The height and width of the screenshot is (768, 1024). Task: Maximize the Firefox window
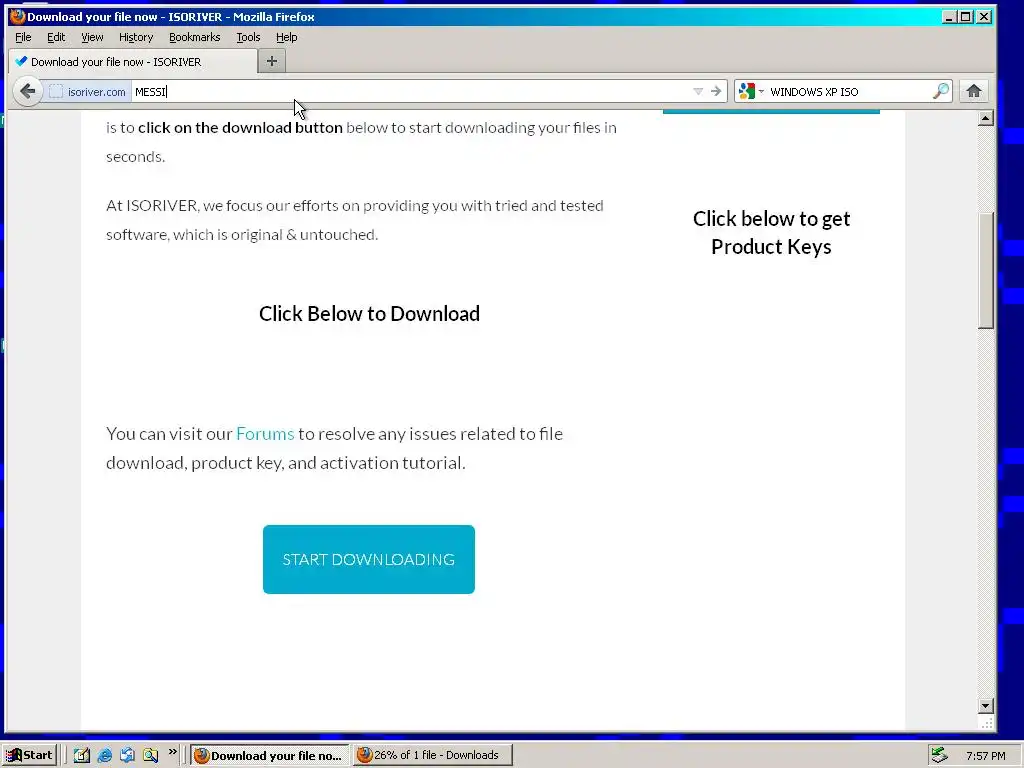click(966, 16)
